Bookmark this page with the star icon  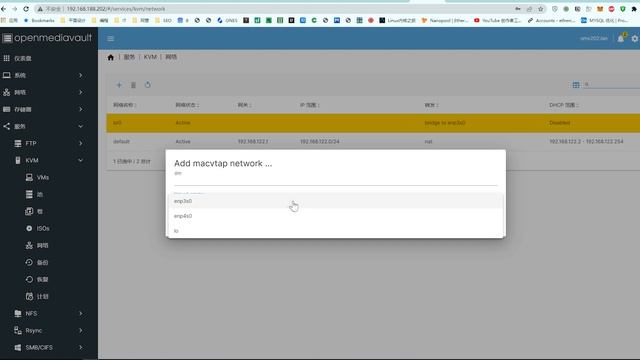pos(541,9)
